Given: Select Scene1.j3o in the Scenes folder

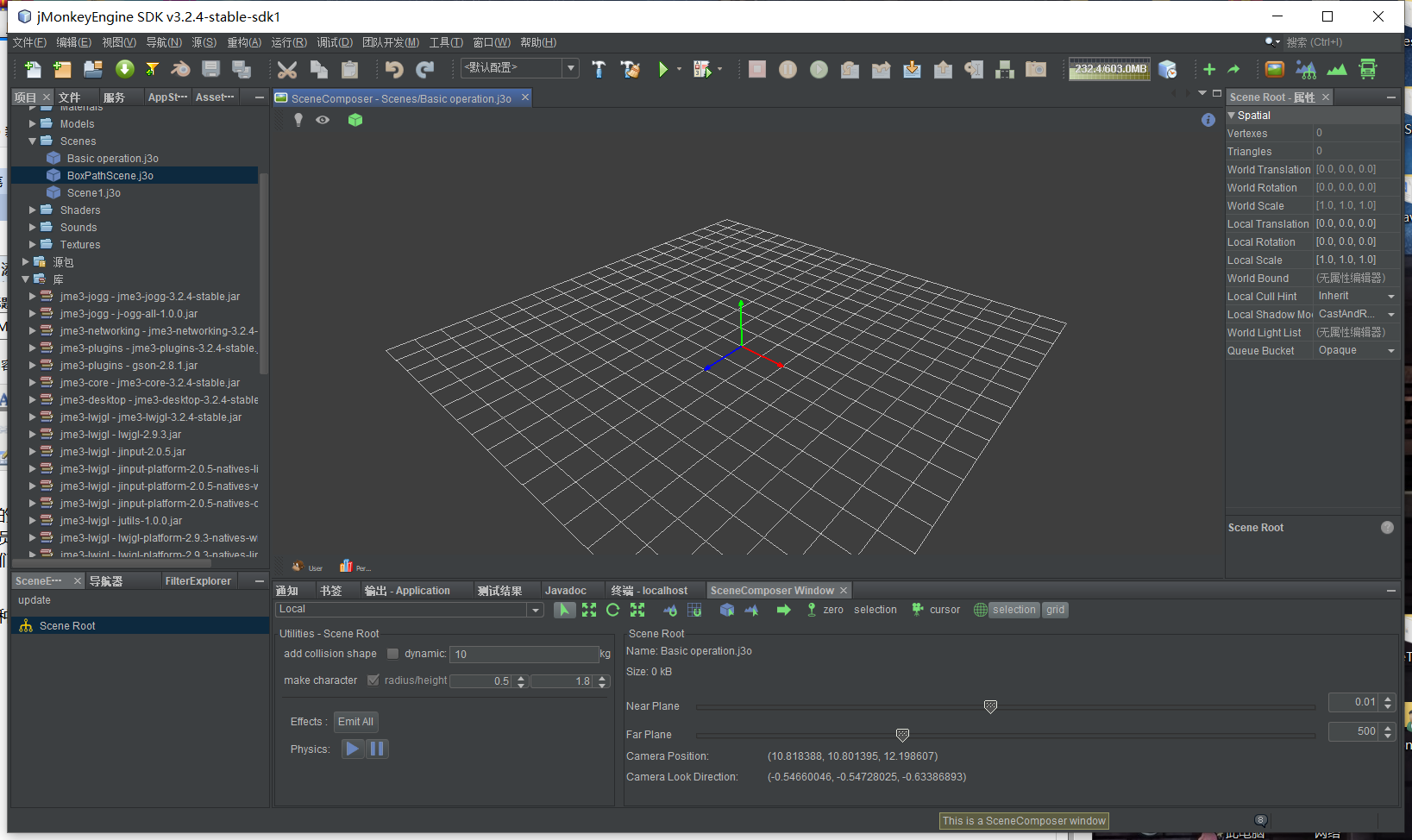Looking at the screenshot, I should [x=93, y=193].
